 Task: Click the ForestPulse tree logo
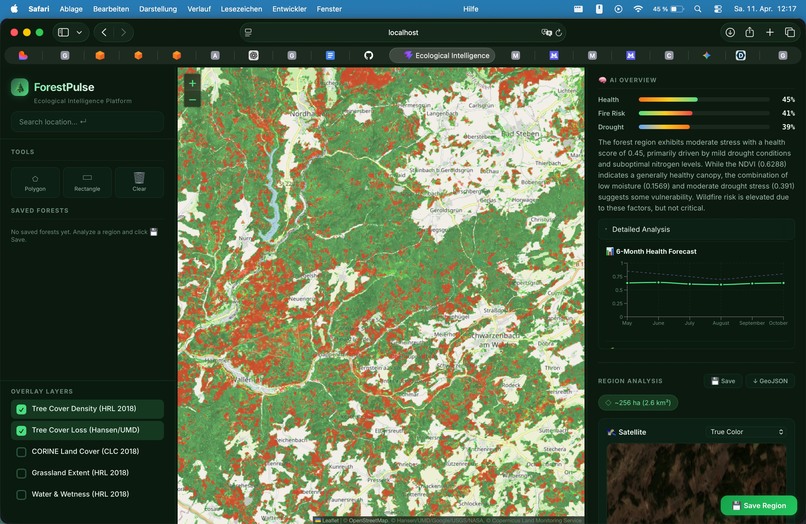click(x=20, y=87)
